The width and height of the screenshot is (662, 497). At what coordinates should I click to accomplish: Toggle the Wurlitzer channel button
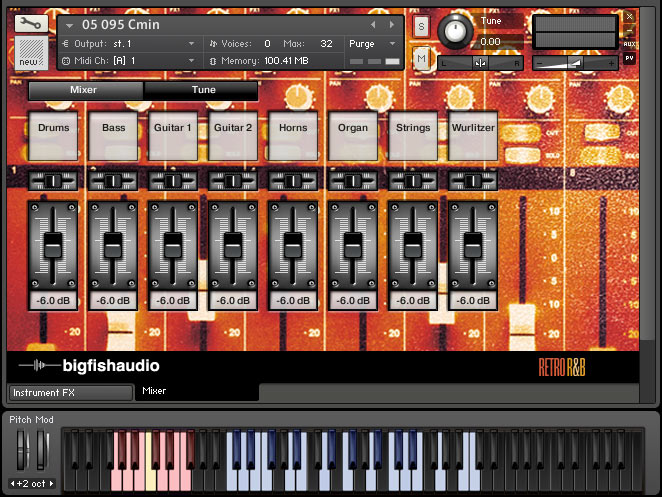[473, 136]
